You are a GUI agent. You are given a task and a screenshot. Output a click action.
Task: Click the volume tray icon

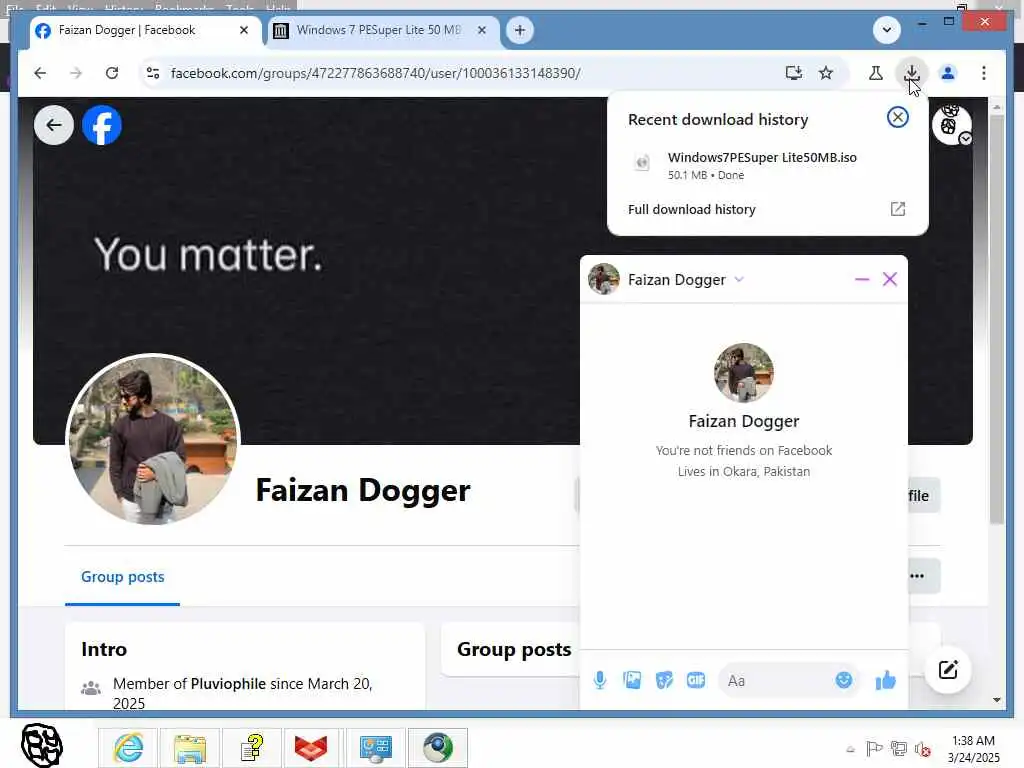coord(923,749)
